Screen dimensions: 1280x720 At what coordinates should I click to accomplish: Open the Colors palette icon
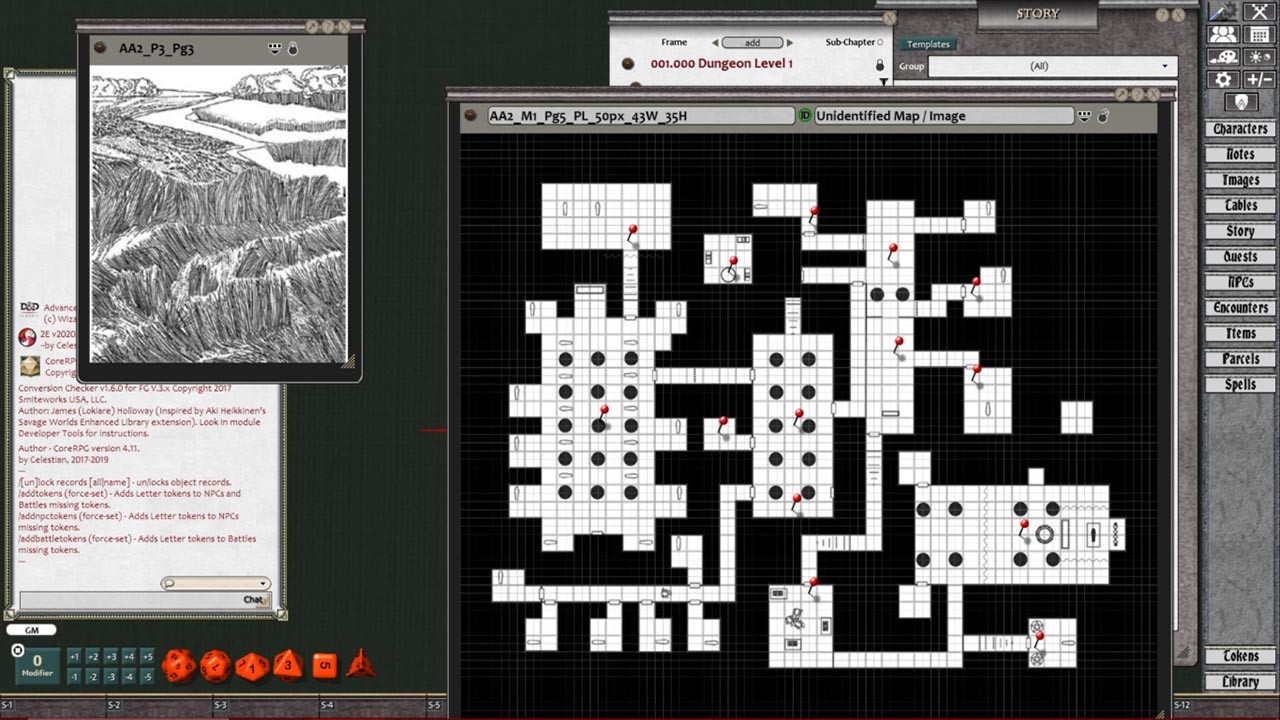coord(1223,57)
